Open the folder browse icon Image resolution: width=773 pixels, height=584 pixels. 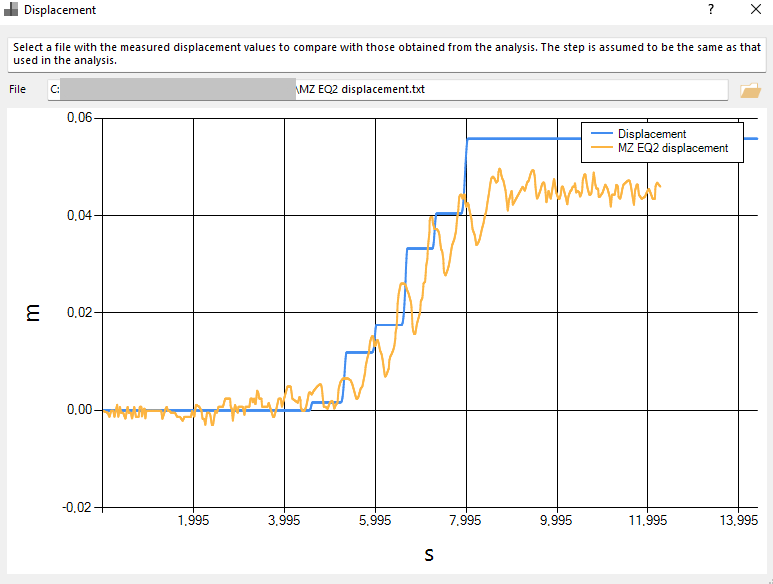tap(750, 90)
